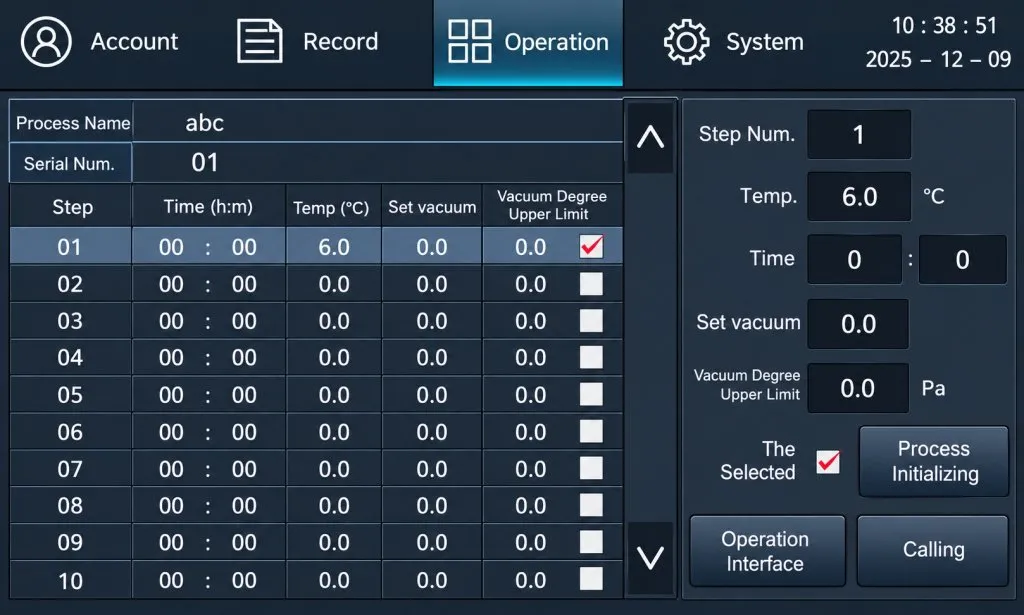Edit the Serial Num. field '01'
This screenshot has height=615, width=1024.
(x=377, y=163)
